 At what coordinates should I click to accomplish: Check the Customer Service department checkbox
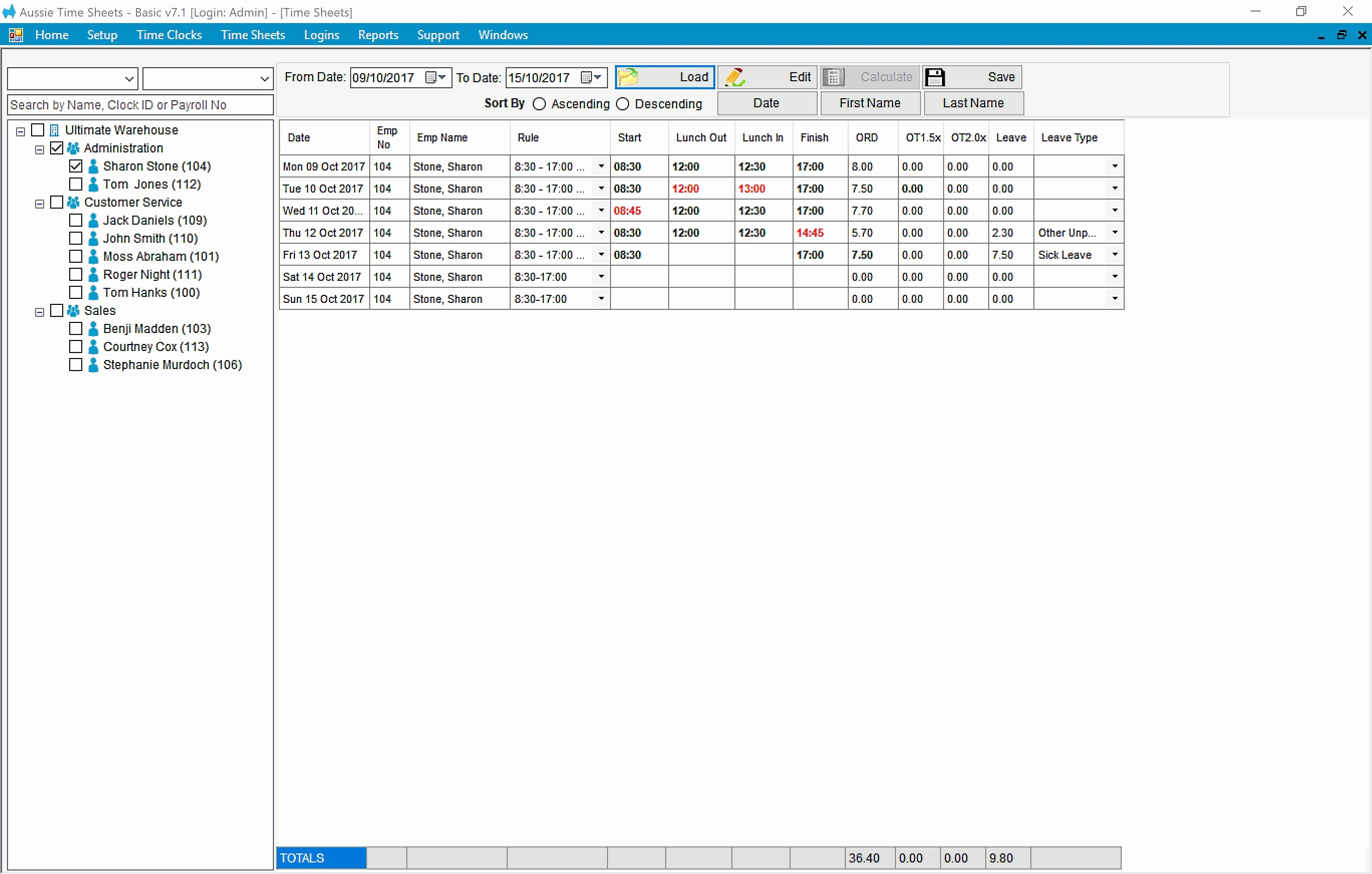[x=57, y=202]
